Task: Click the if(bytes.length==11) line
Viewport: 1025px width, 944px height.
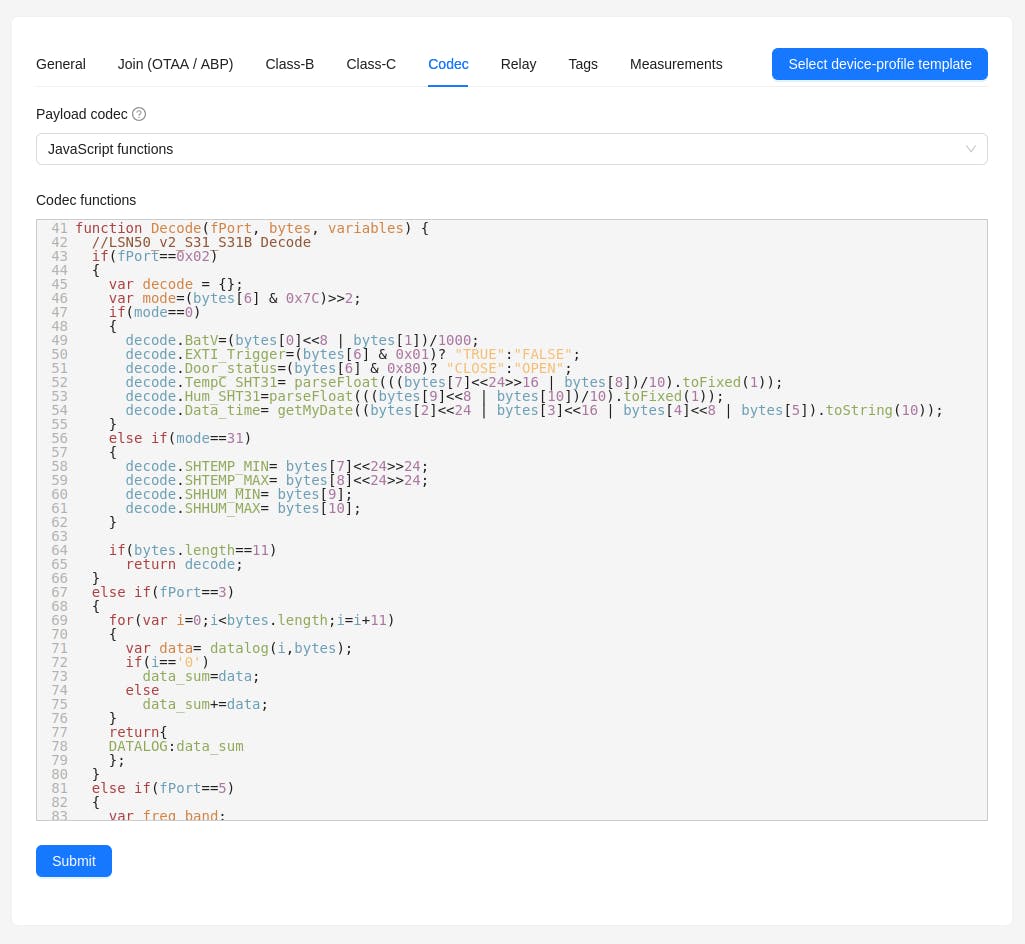Action: (x=193, y=550)
